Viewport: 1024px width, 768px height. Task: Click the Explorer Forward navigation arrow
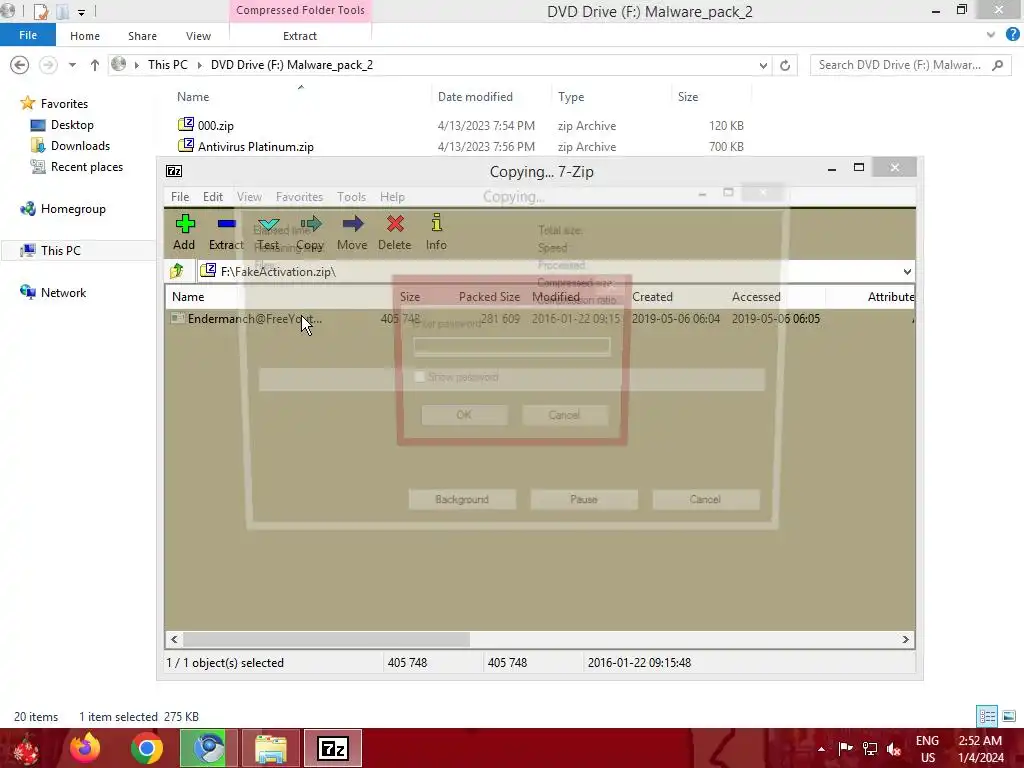tap(48, 65)
